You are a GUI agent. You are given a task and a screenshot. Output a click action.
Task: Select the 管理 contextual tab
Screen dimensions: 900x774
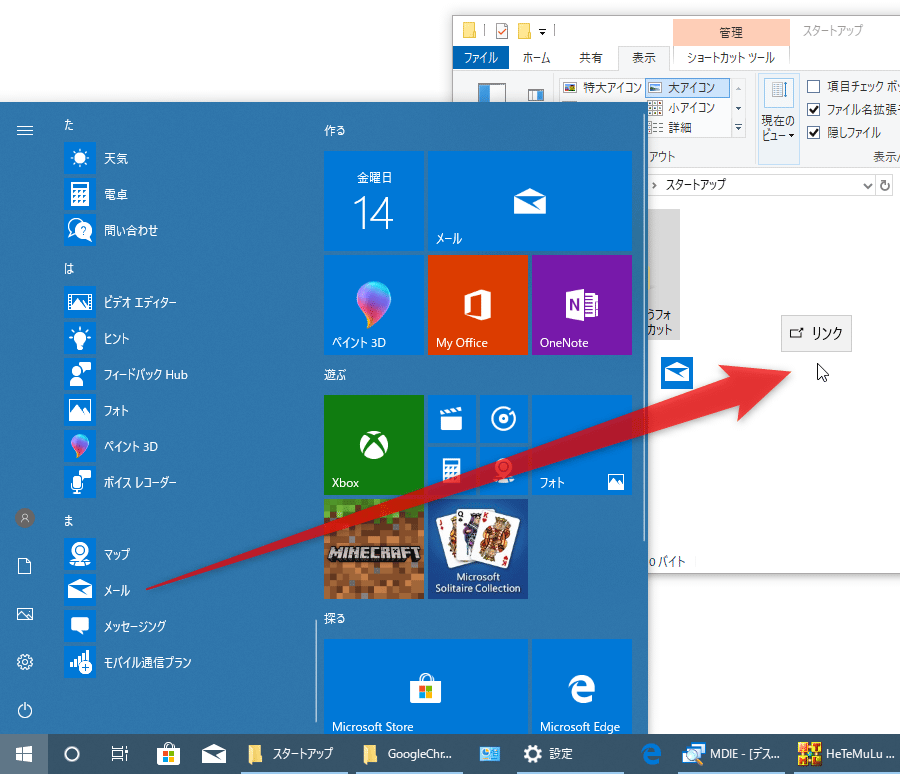pyautogui.click(x=731, y=32)
